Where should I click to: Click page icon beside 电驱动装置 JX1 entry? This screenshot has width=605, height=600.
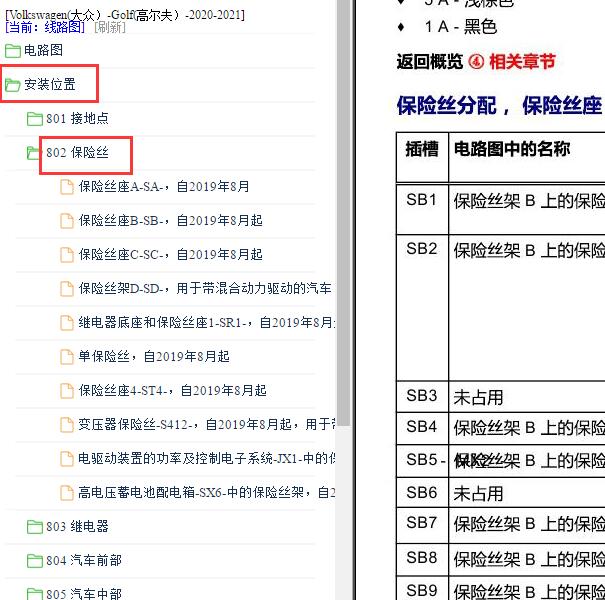tap(67, 458)
